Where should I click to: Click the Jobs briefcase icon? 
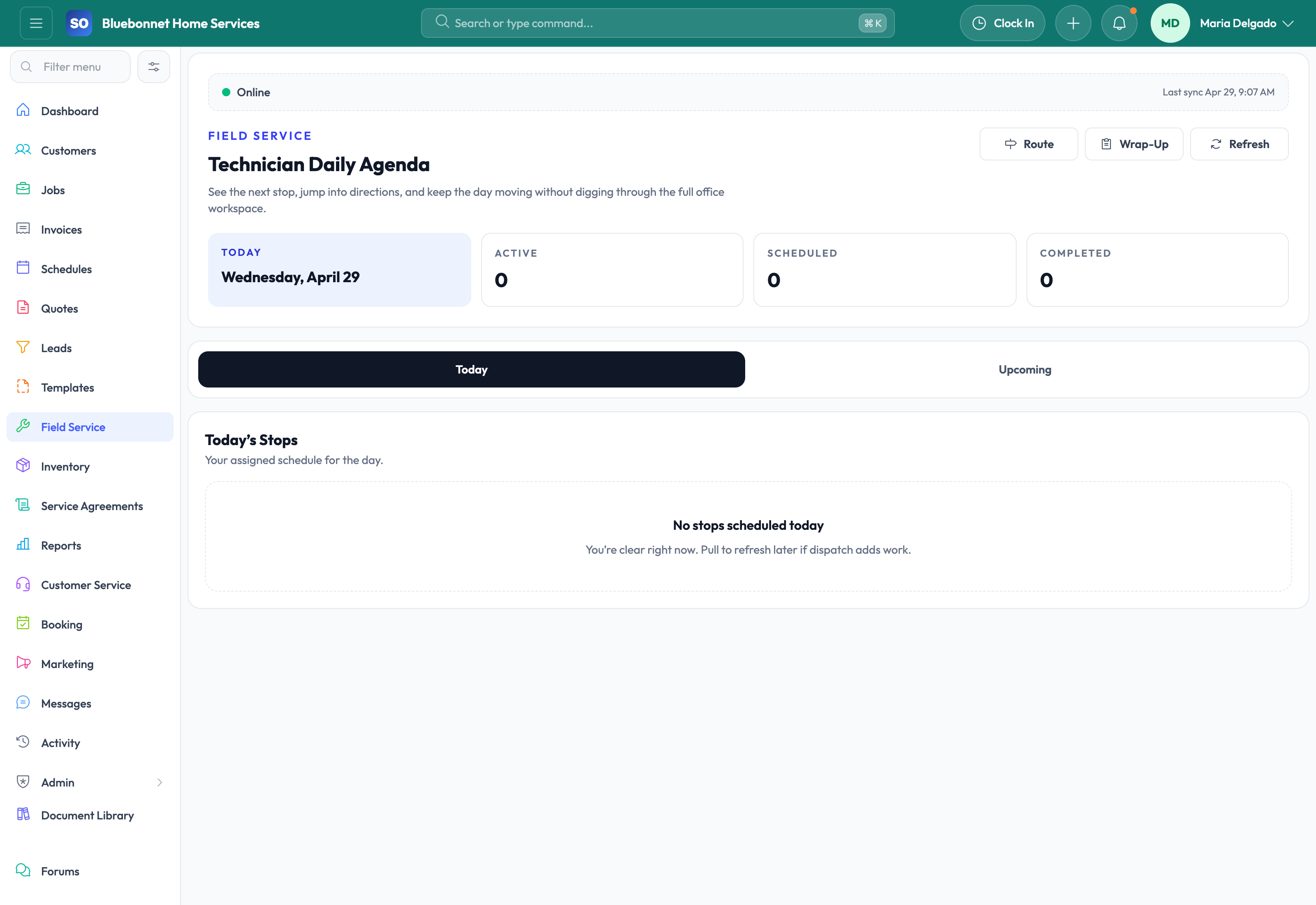(x=23, y=189)
